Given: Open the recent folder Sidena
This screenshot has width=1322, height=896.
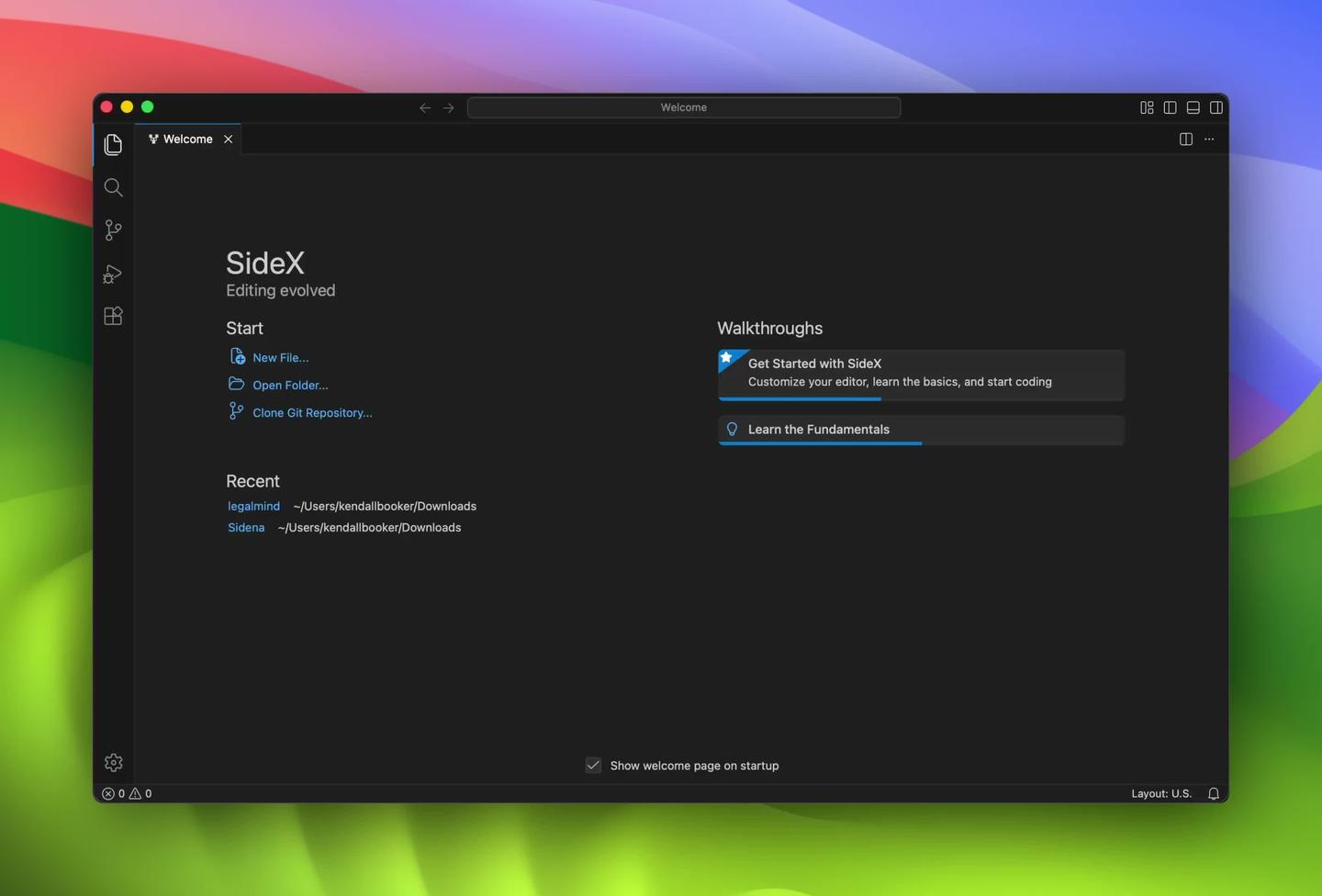Looking at the screenshot, I should 246,527.
